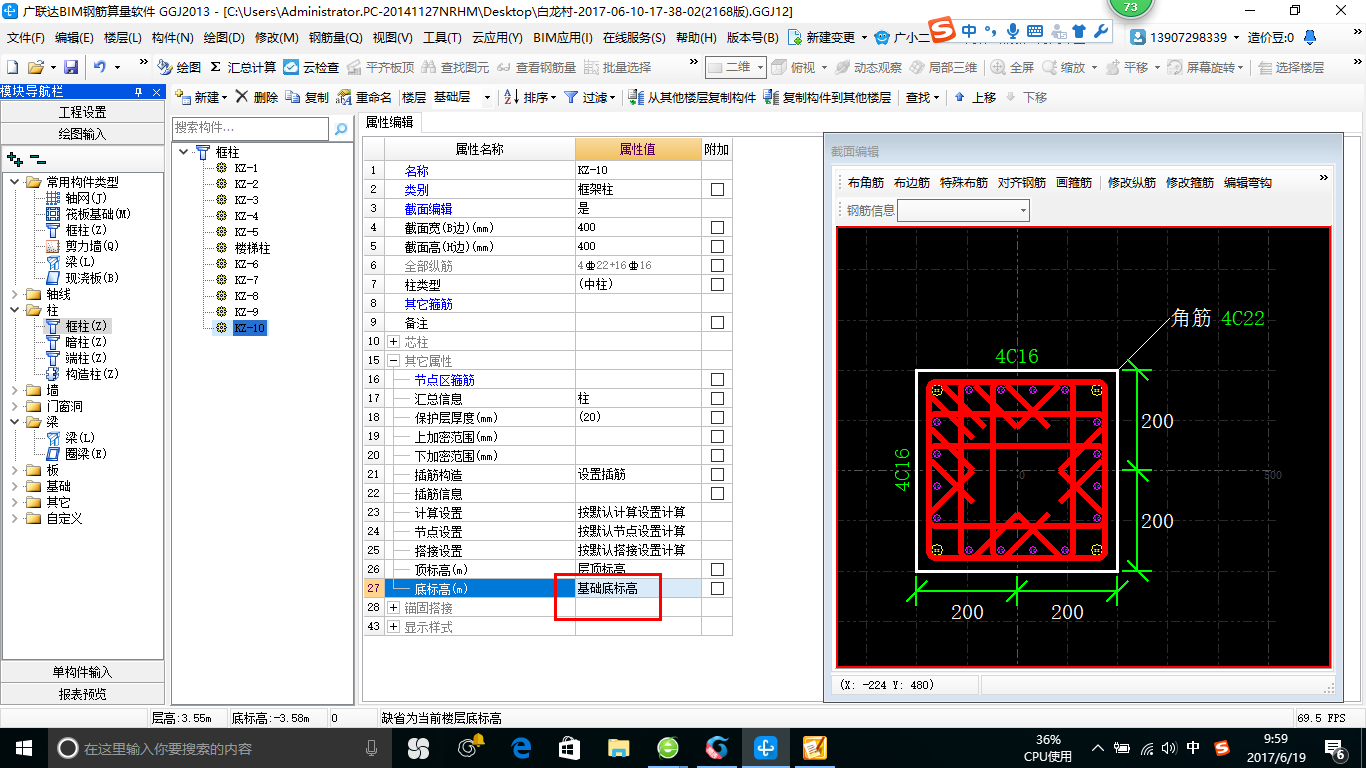Move the component up with 上移
The width and height of the screenshot is (1366, 768).
point(975,97)
